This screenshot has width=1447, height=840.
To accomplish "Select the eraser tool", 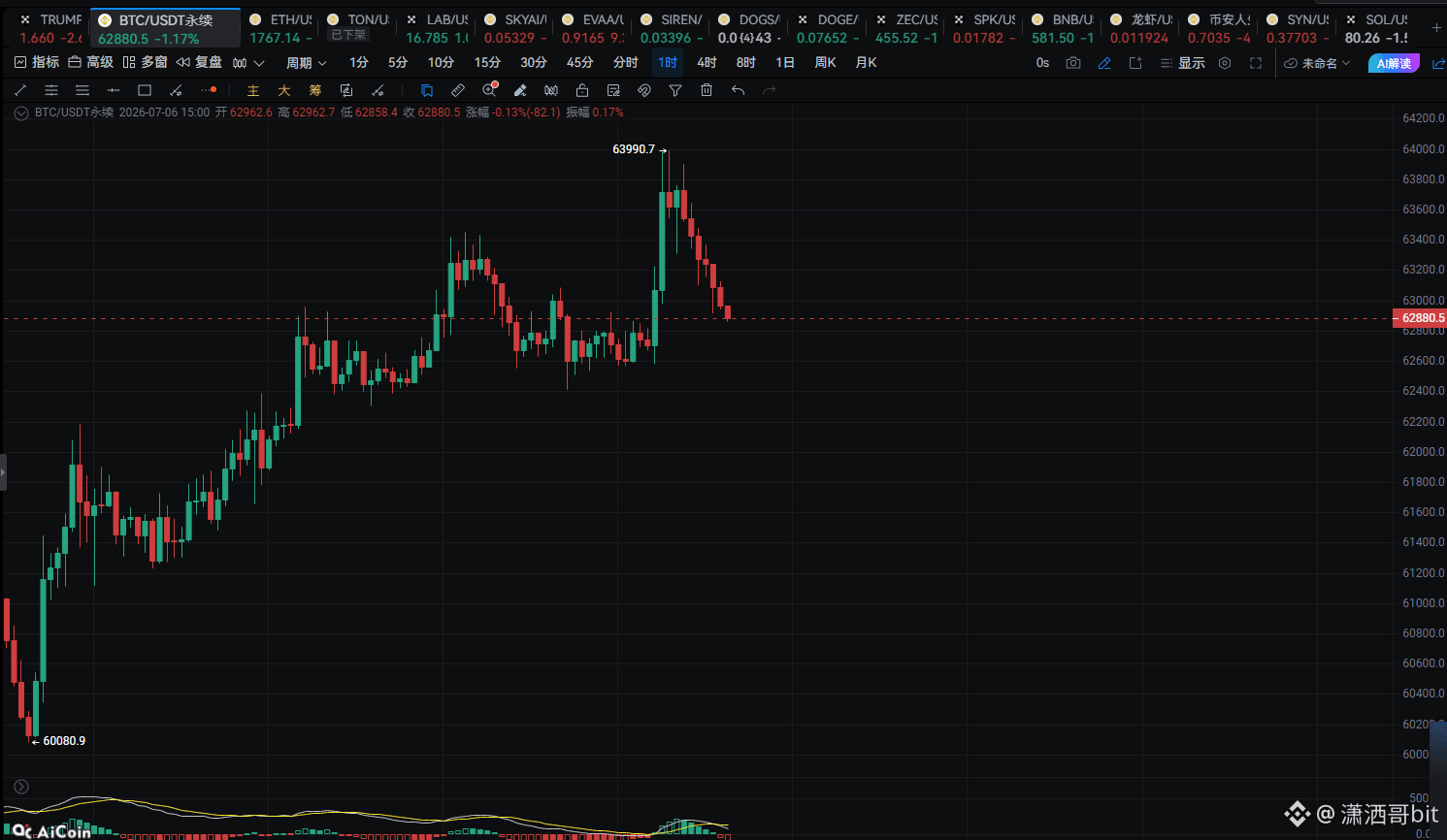I will pyautogui.click(x=520, y=90).
